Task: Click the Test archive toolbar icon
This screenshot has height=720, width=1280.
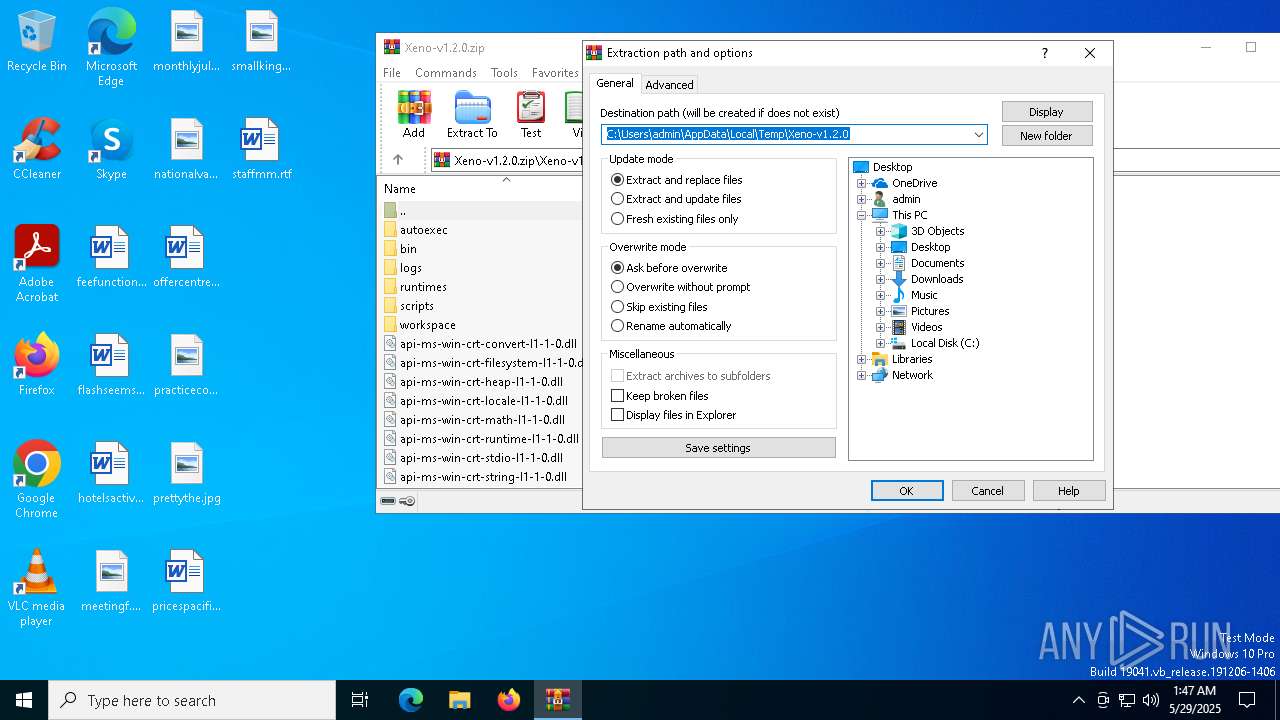Action: pyautogui.click(x=531, y=114)
